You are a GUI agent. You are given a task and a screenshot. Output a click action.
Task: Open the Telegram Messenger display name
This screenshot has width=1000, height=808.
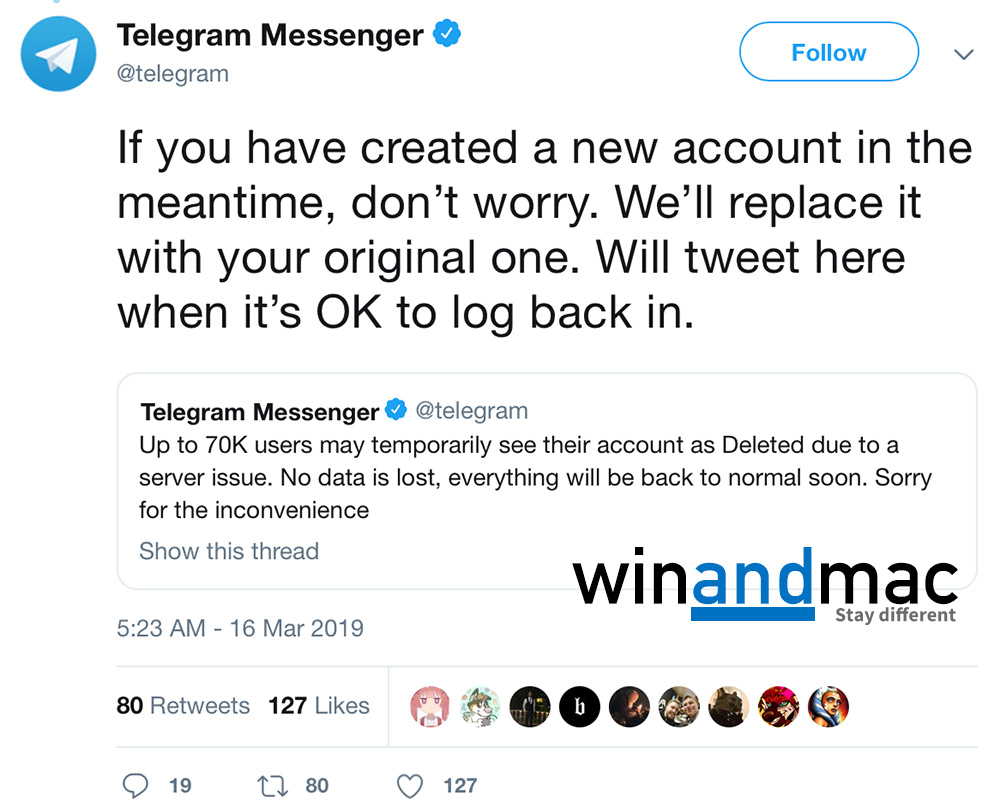270,35
